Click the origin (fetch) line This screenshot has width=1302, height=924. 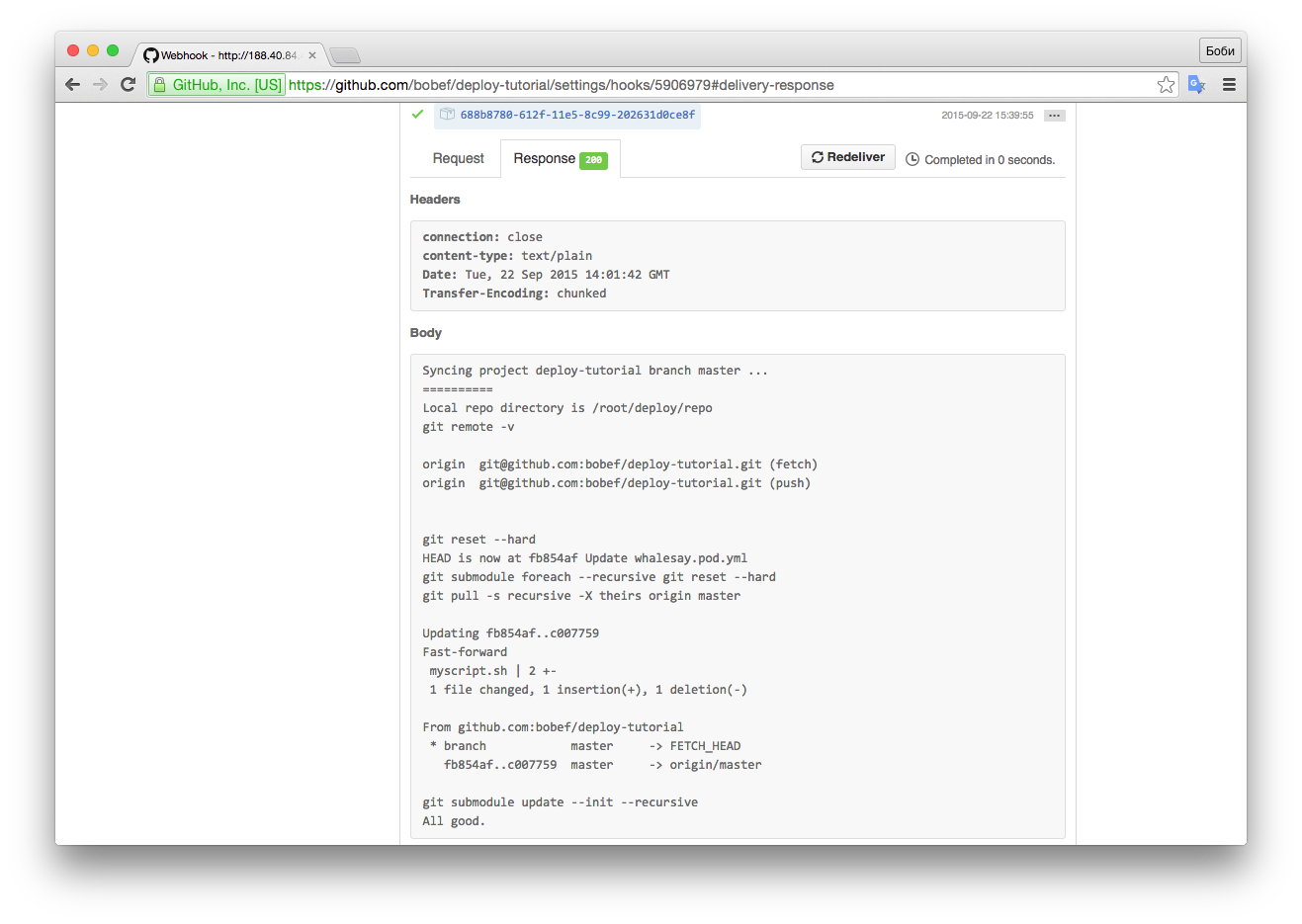[x=620, y=464]
